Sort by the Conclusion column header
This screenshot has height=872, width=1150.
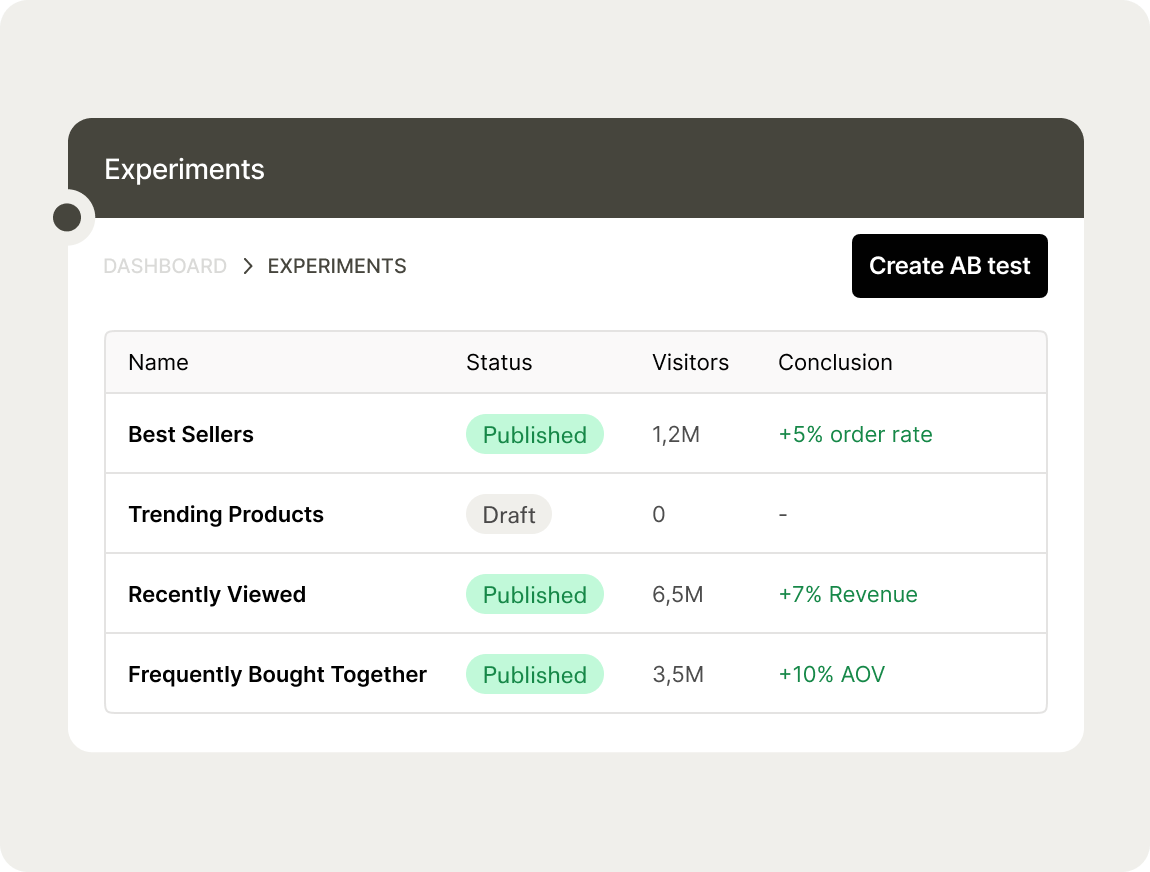835,362
